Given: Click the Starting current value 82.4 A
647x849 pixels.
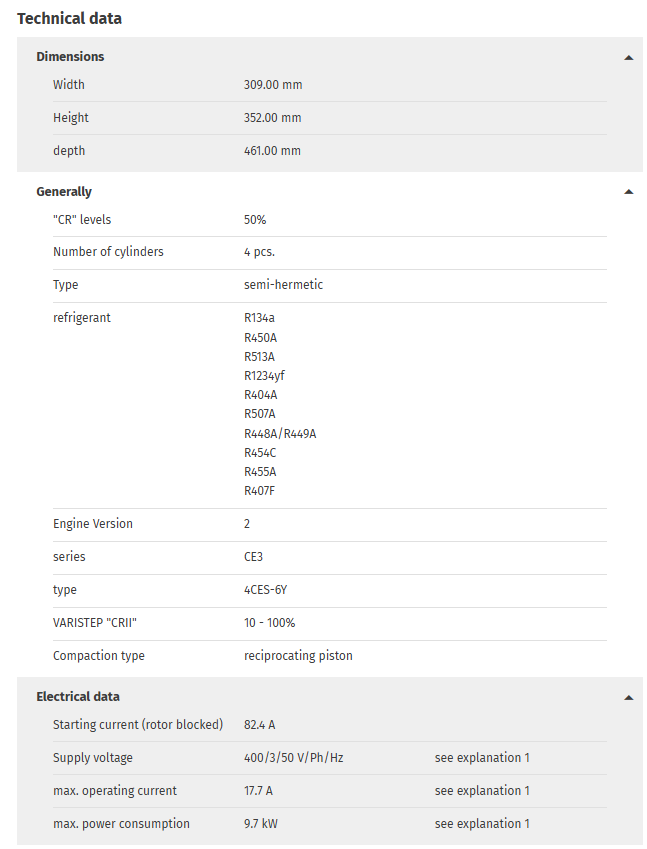Looking at the screenshot, I should click(259, 724).
